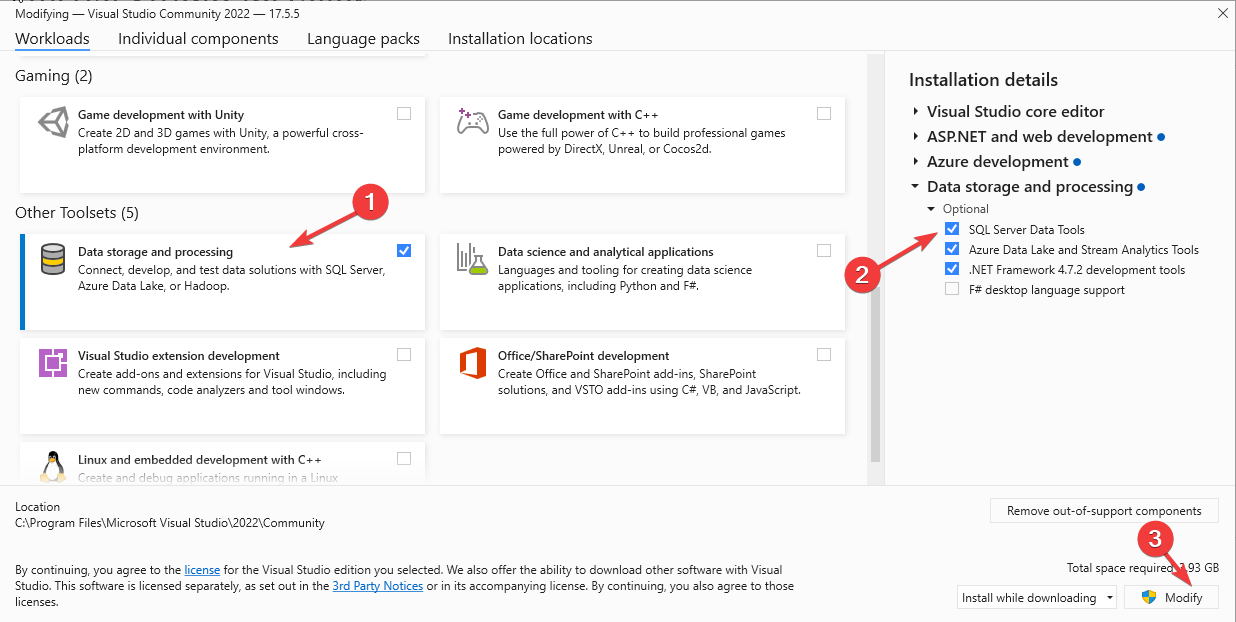The width and height of the screenshot is (1236, 622).
Task: Click the Installation details heading
Action: click(983, 80)
